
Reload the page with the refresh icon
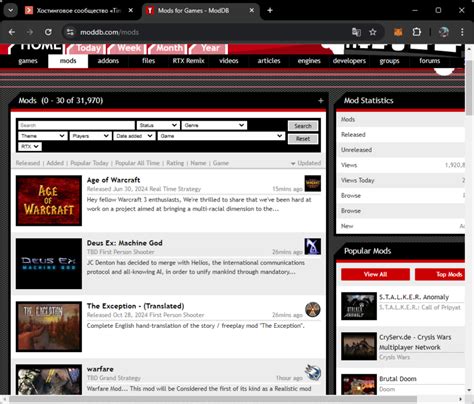click(x=48, y=32)
